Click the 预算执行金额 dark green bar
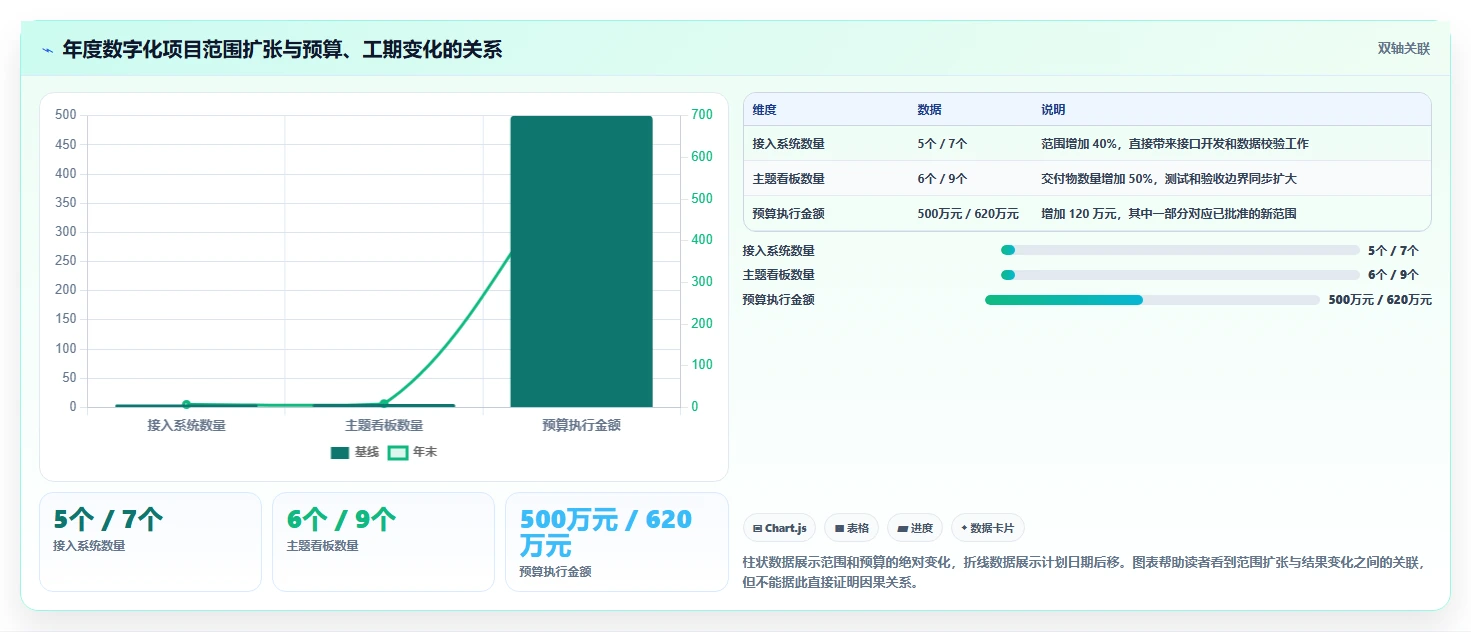 (581, 261)
